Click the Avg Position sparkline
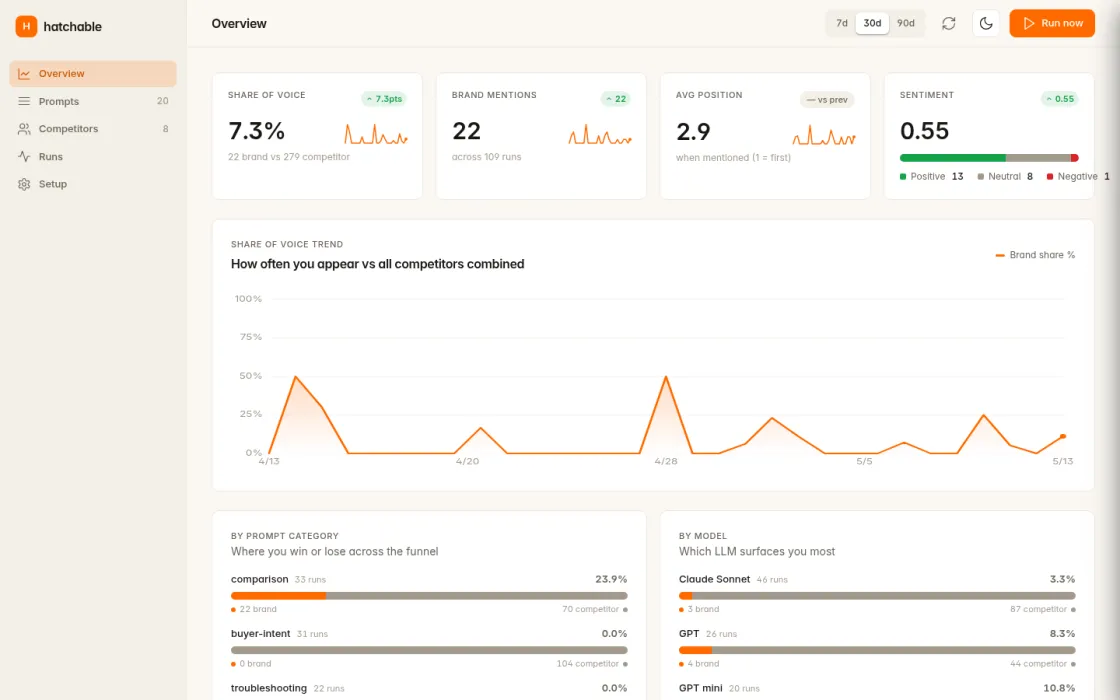 coord(824,134)
